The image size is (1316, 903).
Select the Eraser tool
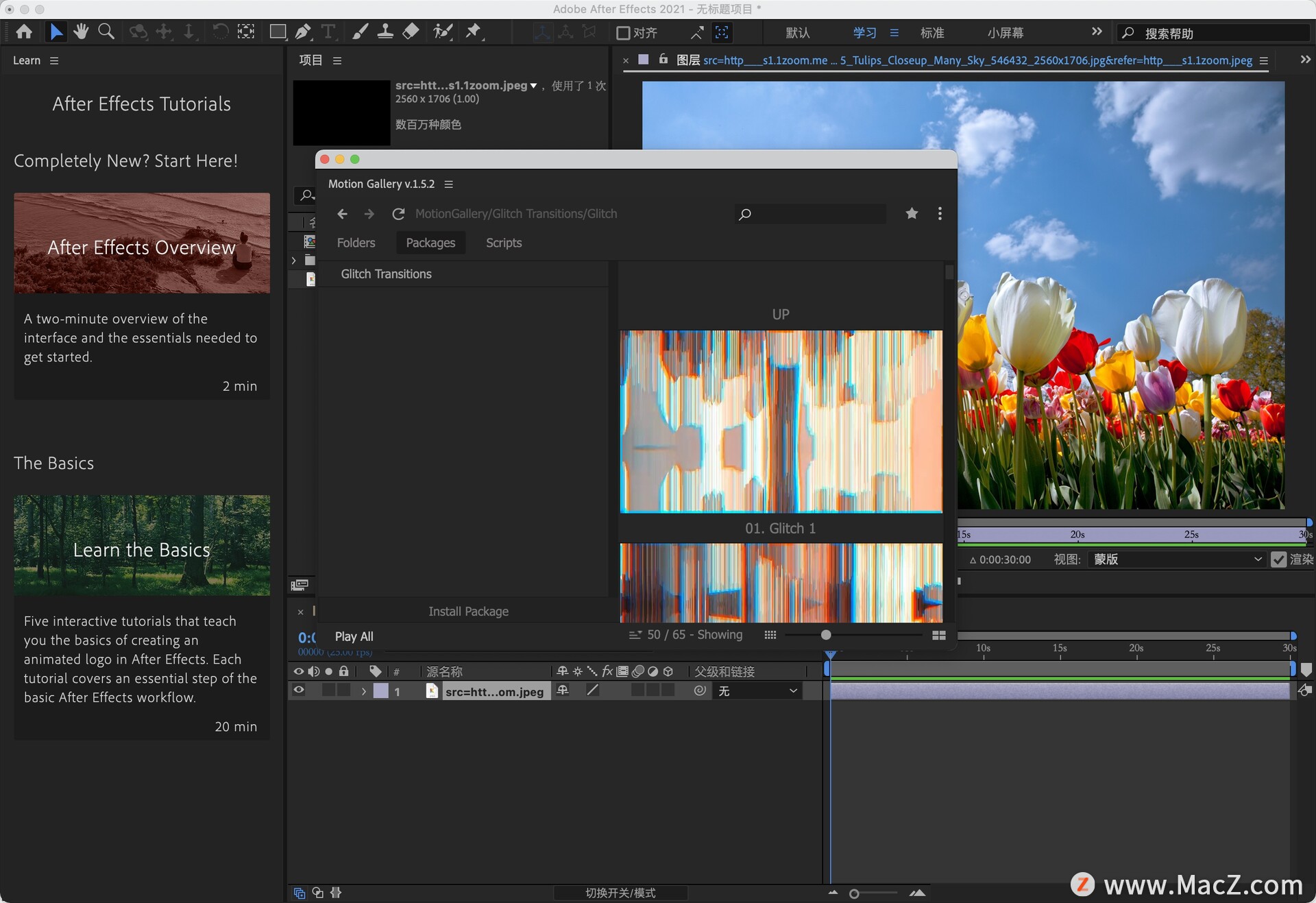(x=411, y=32)
